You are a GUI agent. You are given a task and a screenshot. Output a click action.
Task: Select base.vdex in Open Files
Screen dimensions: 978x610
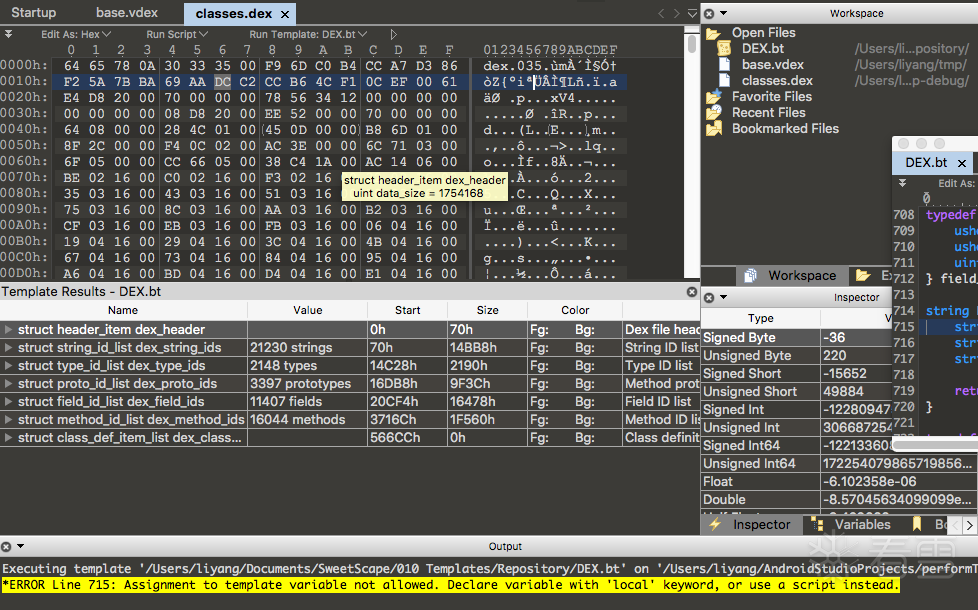(772, 65)
